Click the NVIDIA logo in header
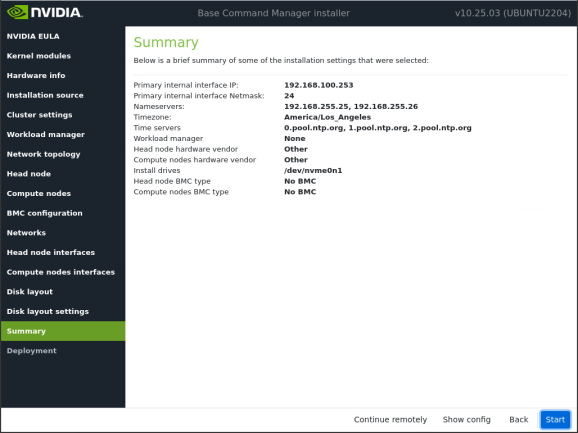Screen dimensions: 578x433 point(45,12)
